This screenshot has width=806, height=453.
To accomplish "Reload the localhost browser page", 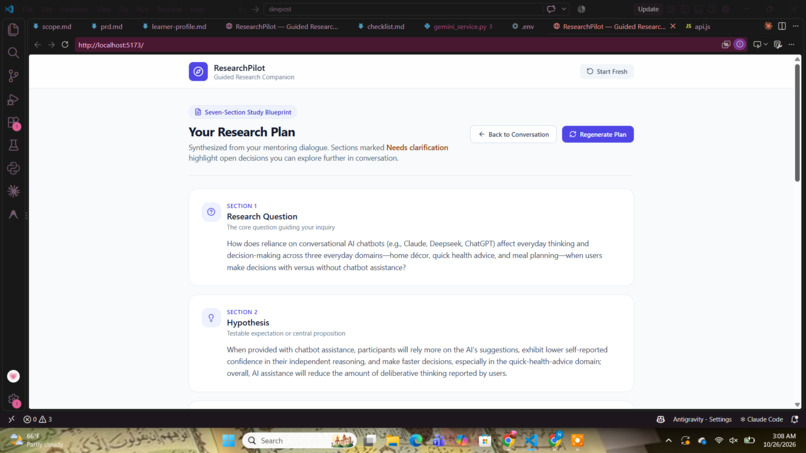I will [65, 45].
